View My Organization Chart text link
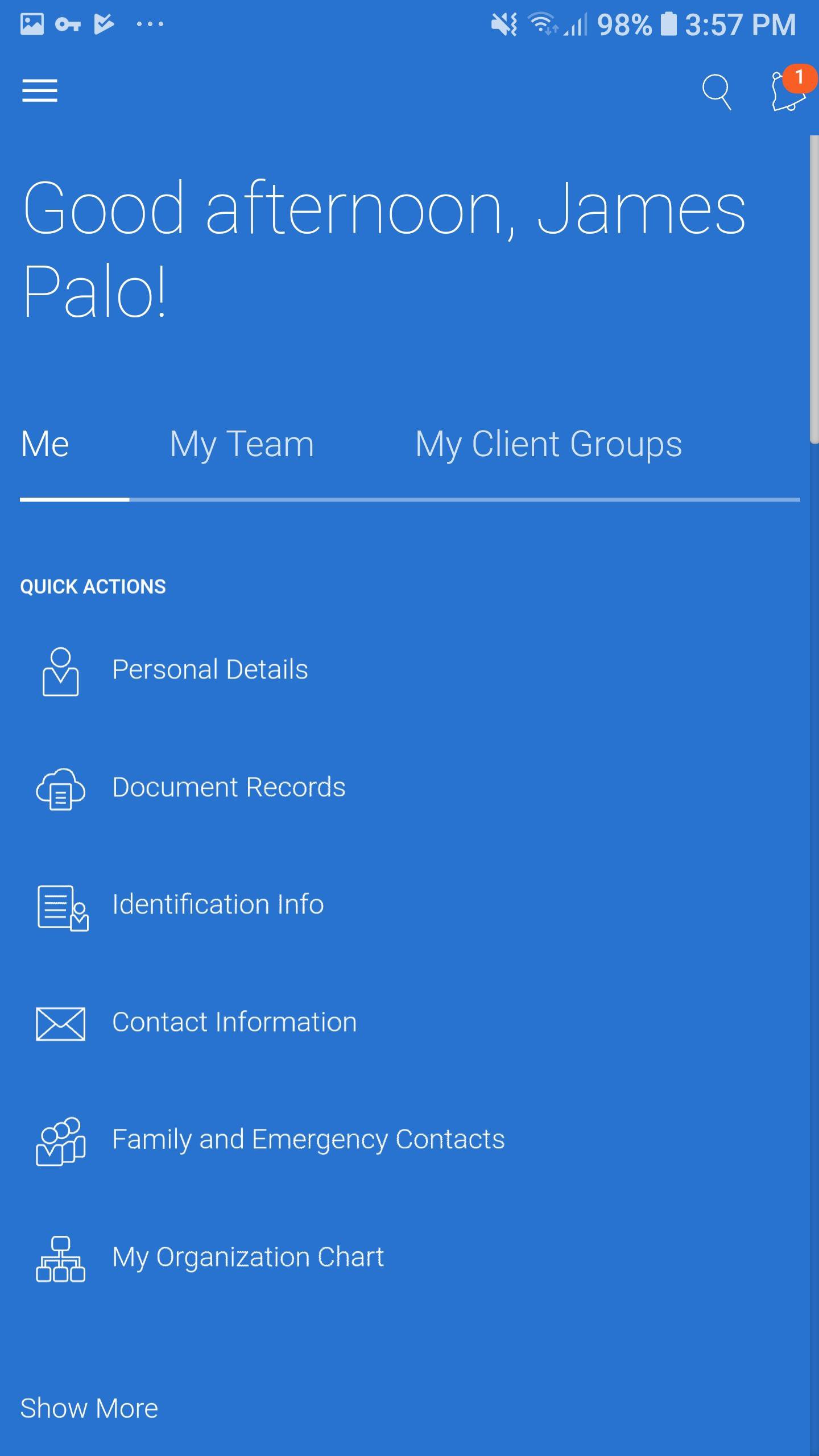This screenshot has height=1456, width=819. pos(248,1257)
